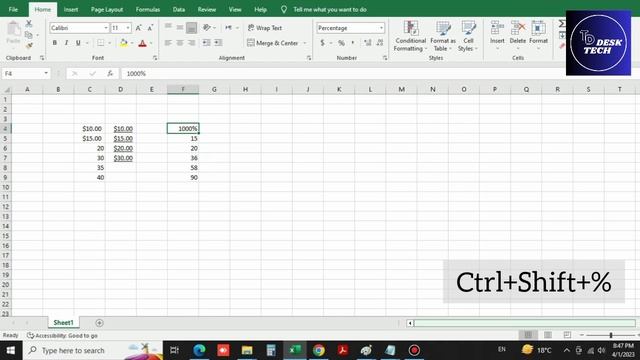Expand Merge & Center options arrow

304,43
